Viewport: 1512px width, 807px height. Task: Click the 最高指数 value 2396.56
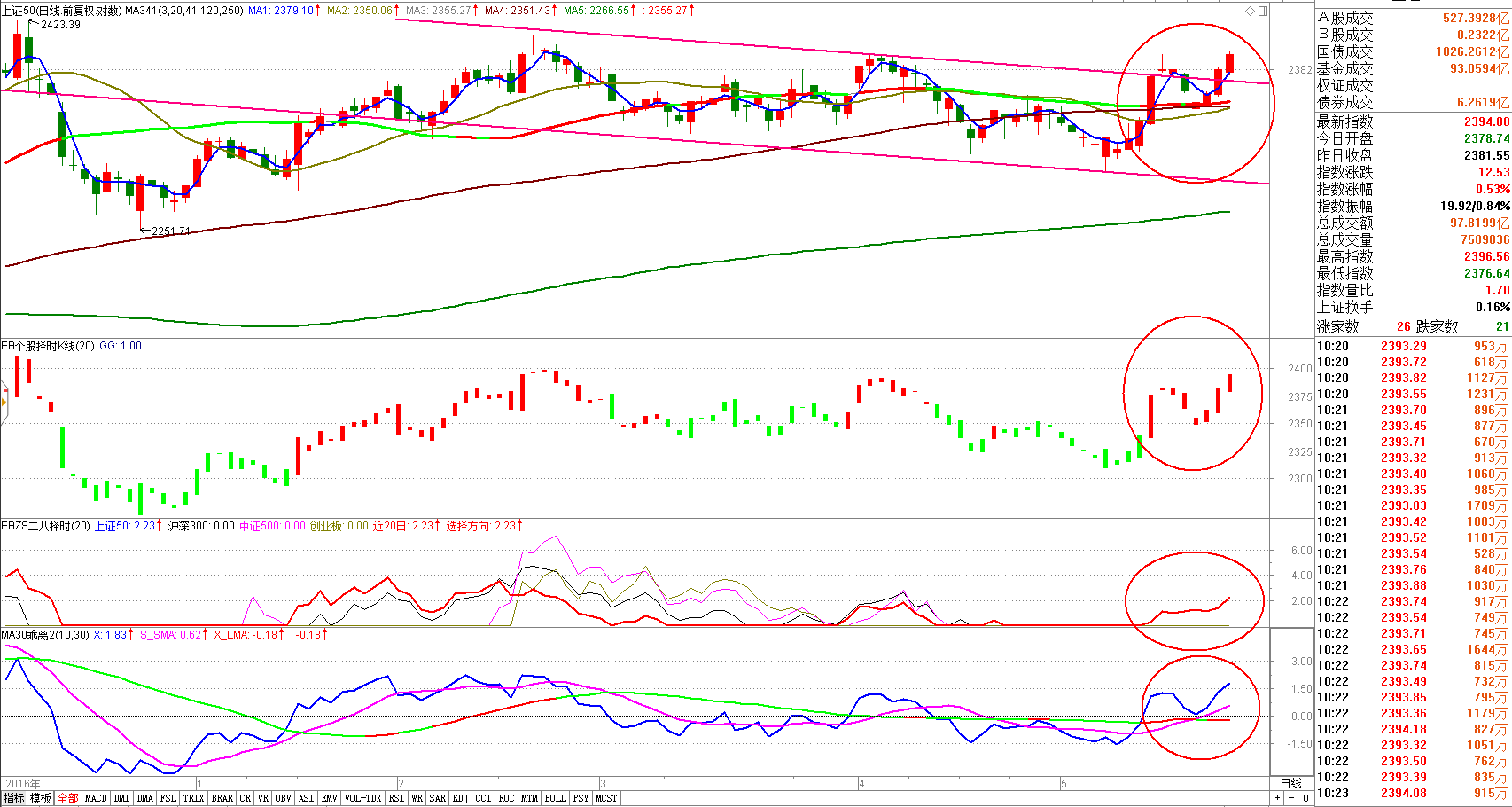pos(1486,256)
